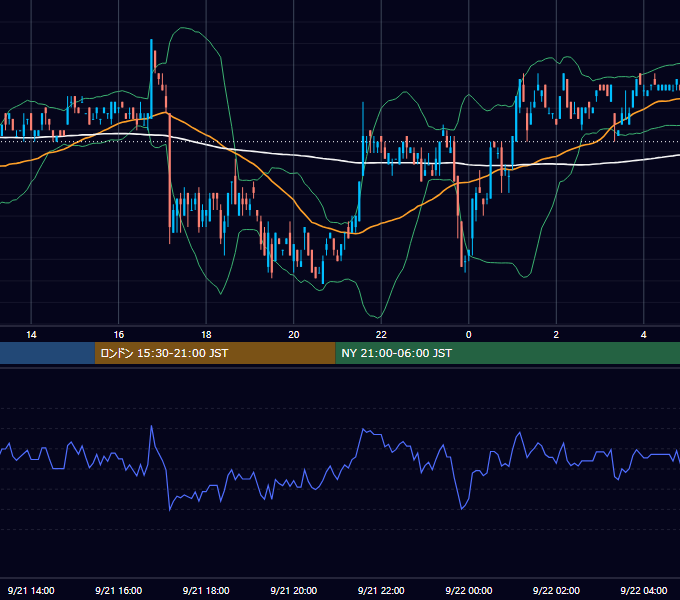
Task: Click the 9/22 04:00 date label
Action: (x=644, y=590)
